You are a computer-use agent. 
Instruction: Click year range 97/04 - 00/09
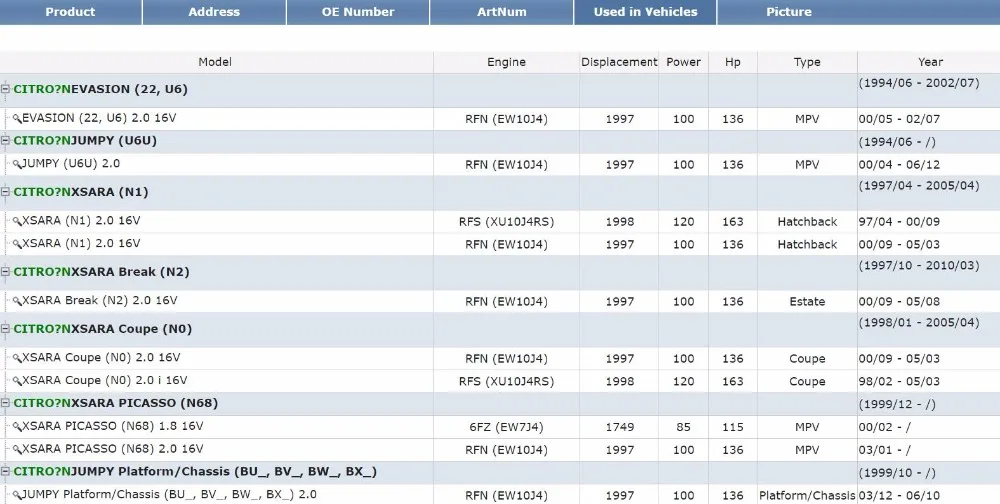pyautogui.click(x=899, y=221)
